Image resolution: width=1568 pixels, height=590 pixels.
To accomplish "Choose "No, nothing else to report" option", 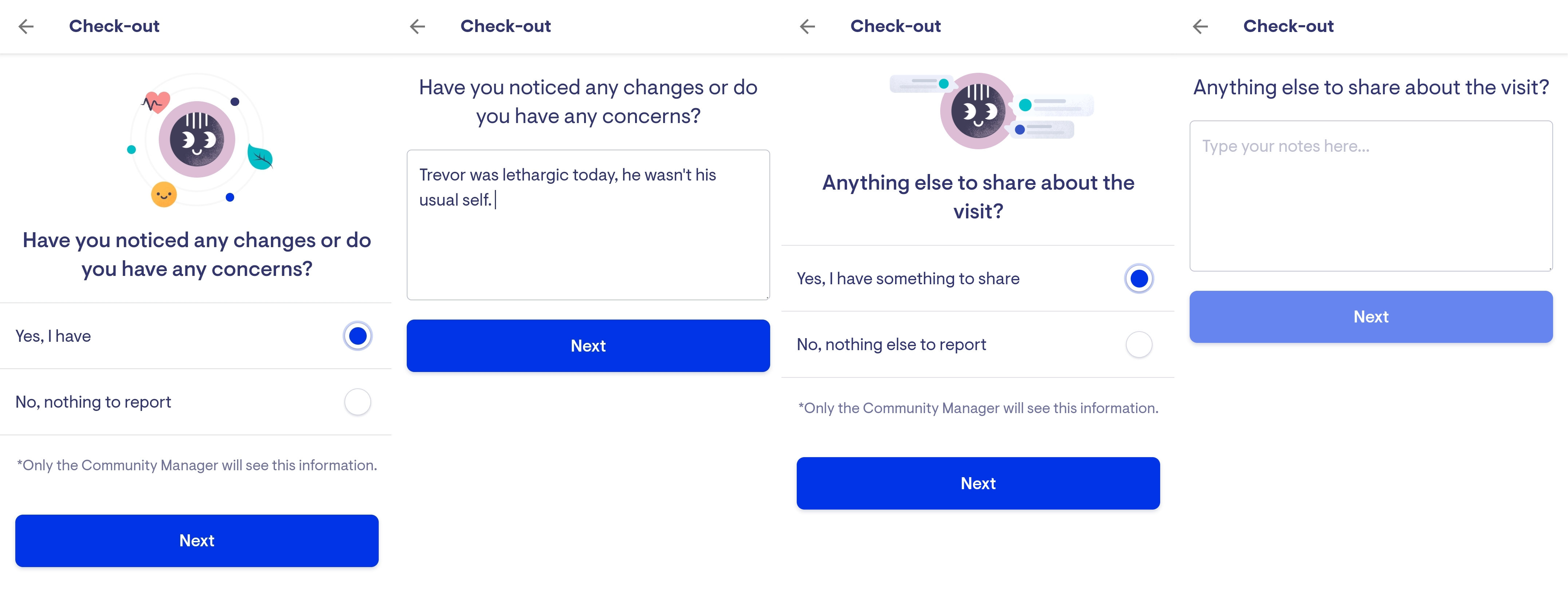I will pyautogui.click(x=1139, y=345).
